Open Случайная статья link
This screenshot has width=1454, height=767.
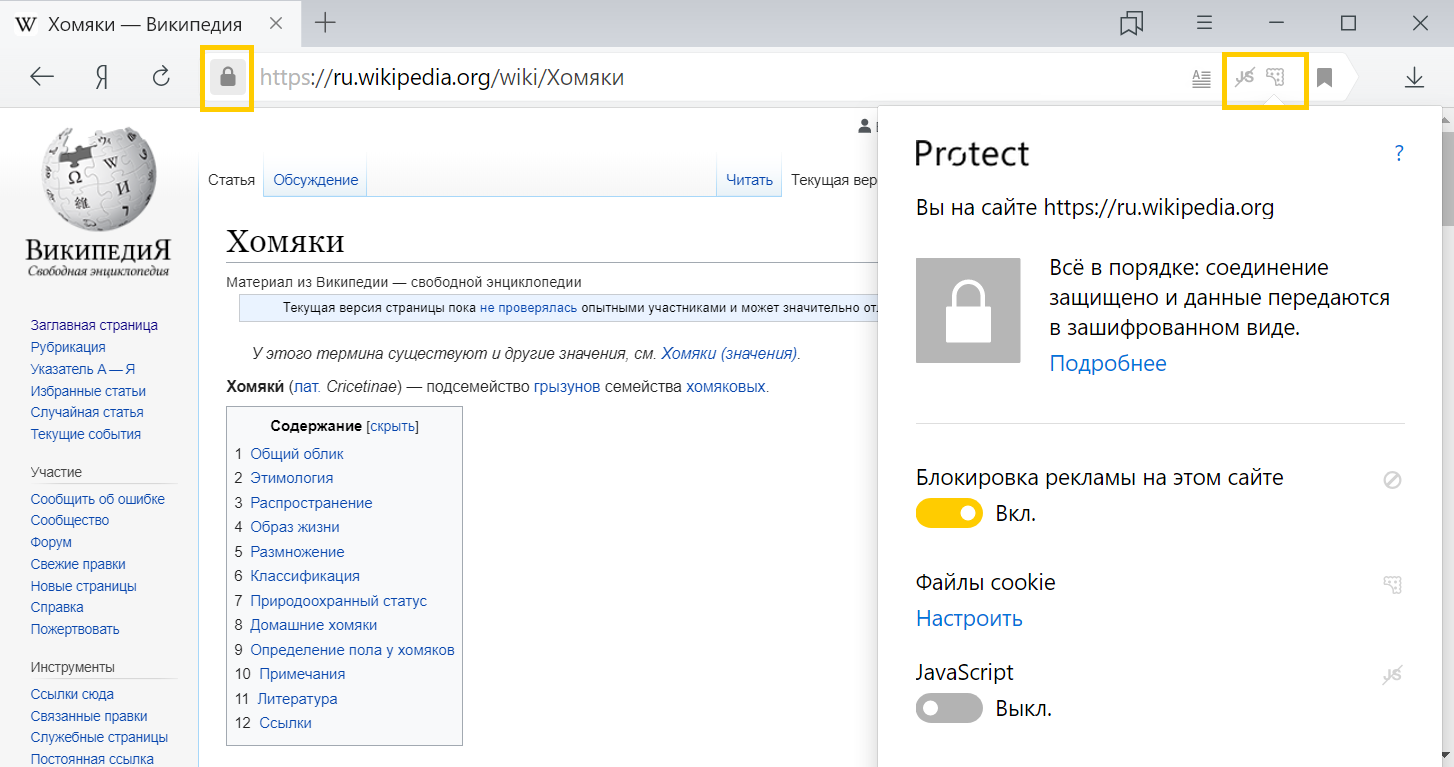tap(87, 412)
